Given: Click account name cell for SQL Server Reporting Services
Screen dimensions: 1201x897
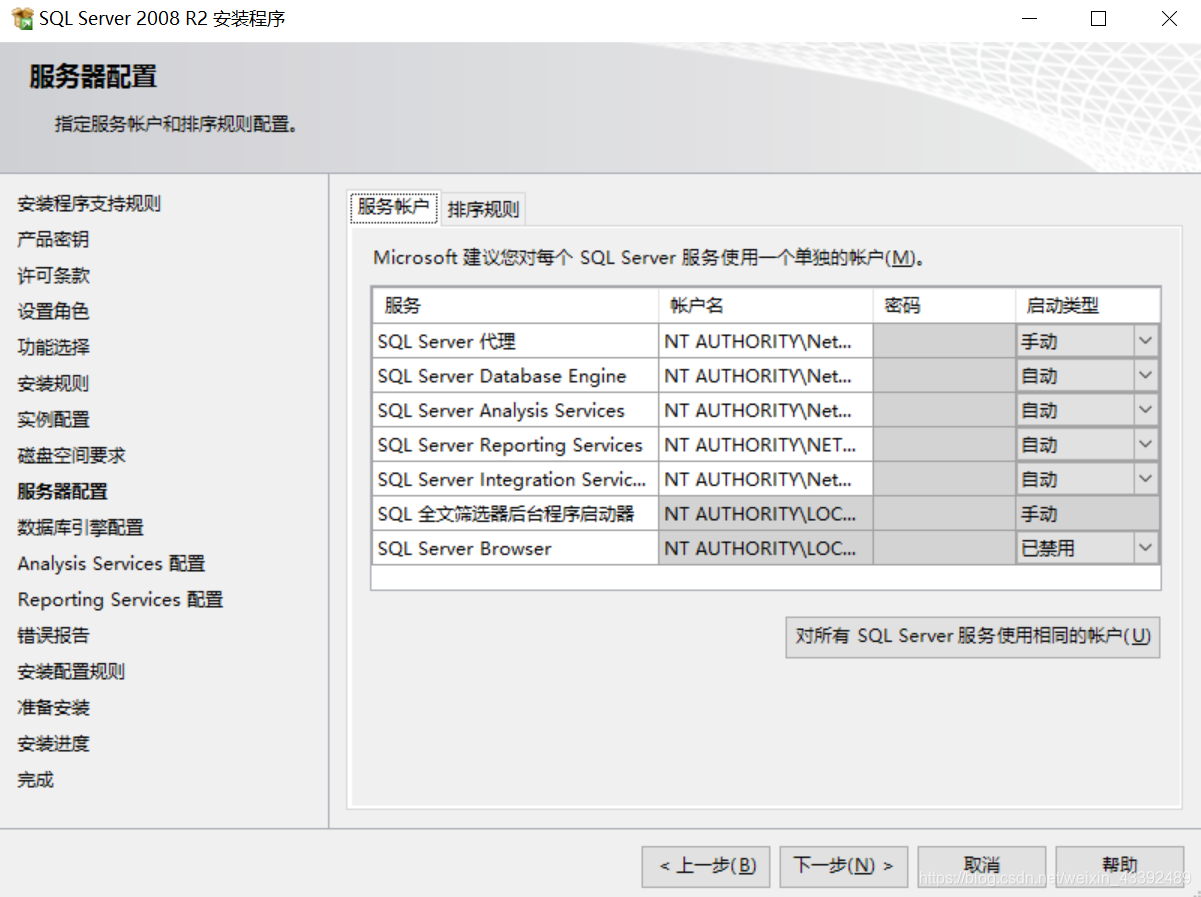Looking at the screenshot, I should 765,445.
